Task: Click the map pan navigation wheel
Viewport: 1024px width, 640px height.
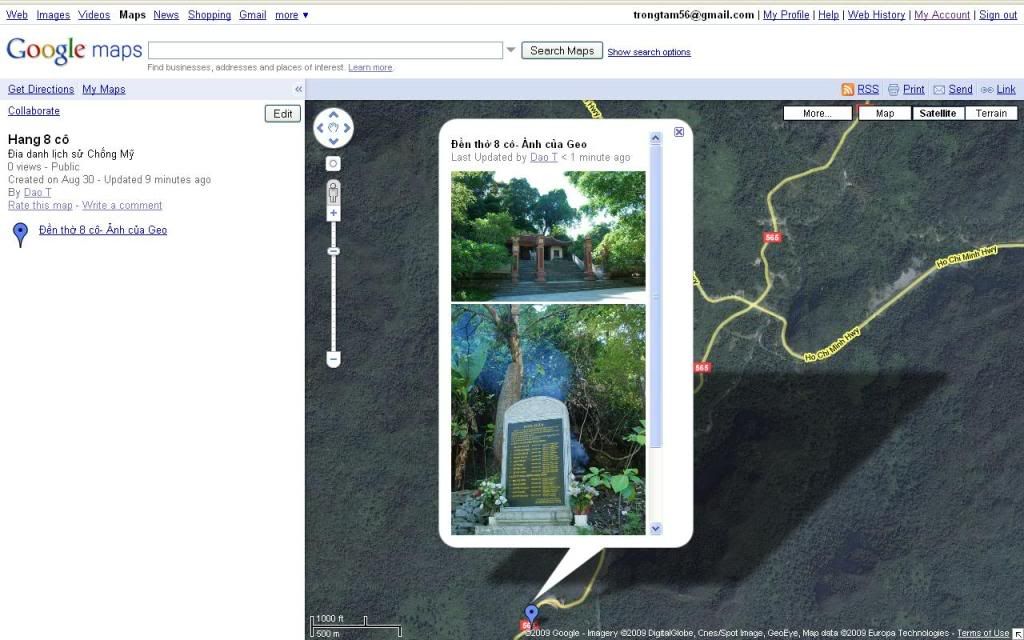Action: 333,127
